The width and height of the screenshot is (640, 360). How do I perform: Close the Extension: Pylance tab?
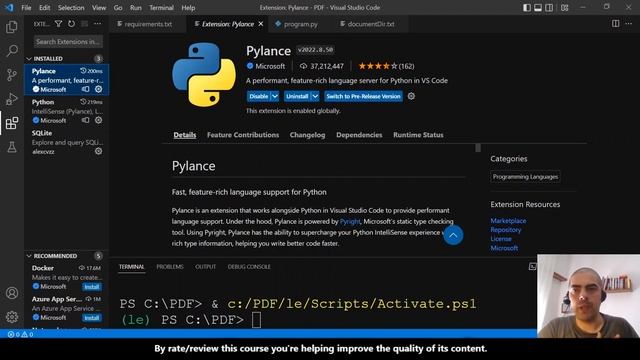point(260,24)
